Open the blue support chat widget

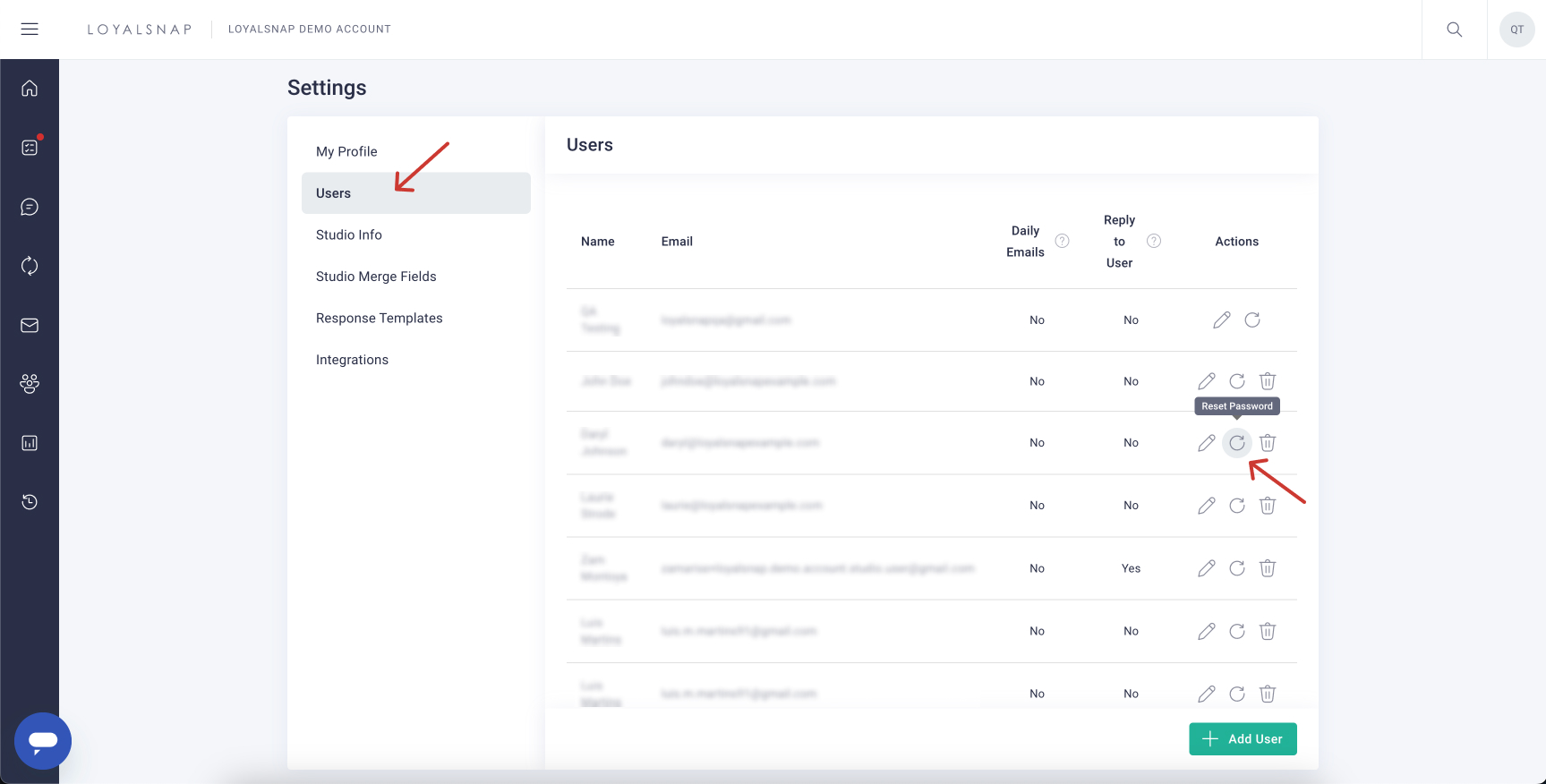tap(43, 740)
